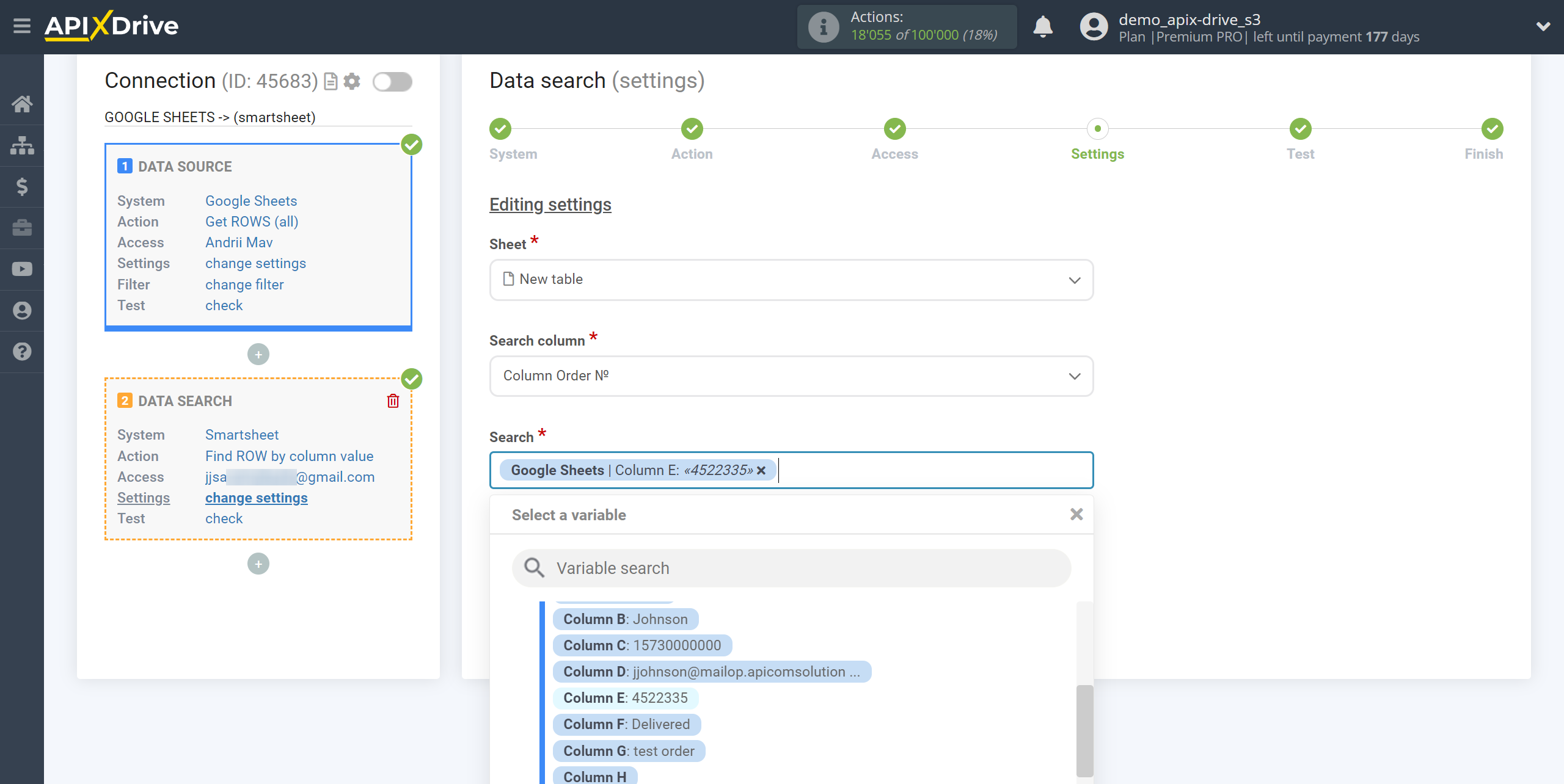Image resolution: width=1564 pixels, height=784 pixels.
Task: Go to Access step
Action: coord(895,129)
